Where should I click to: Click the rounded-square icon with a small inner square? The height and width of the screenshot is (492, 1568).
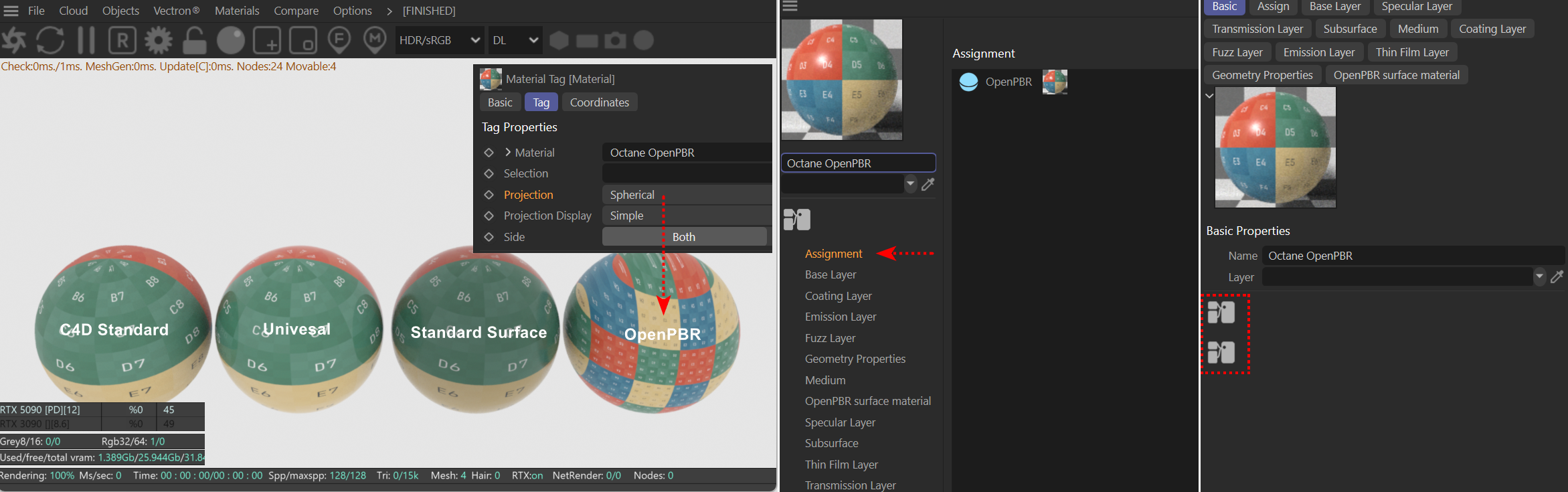click(x=303, y=40)
